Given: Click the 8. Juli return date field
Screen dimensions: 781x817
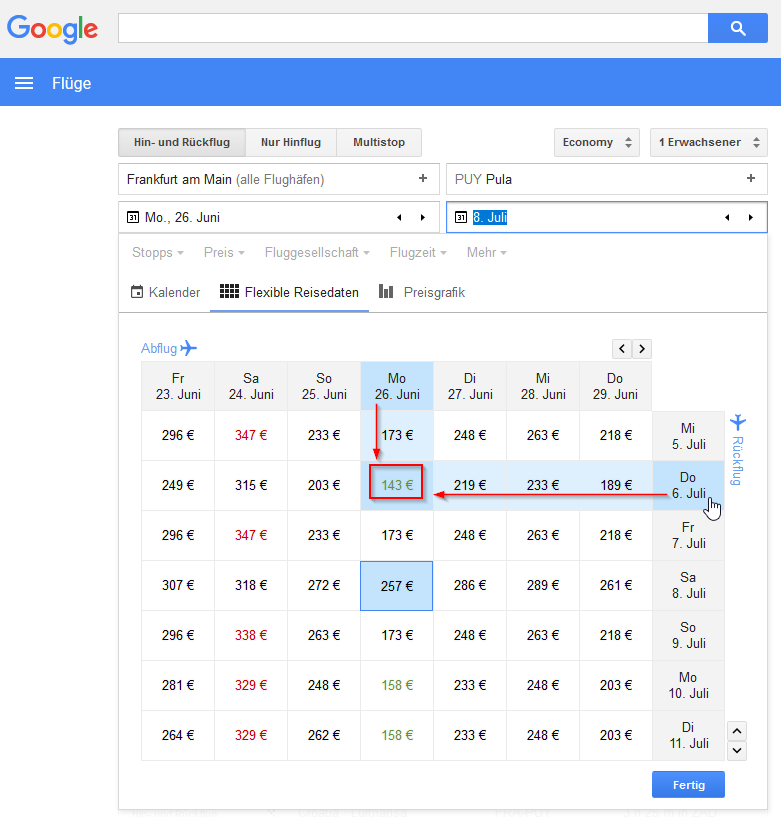Looking at the screenshot, I should coord(606,217).
